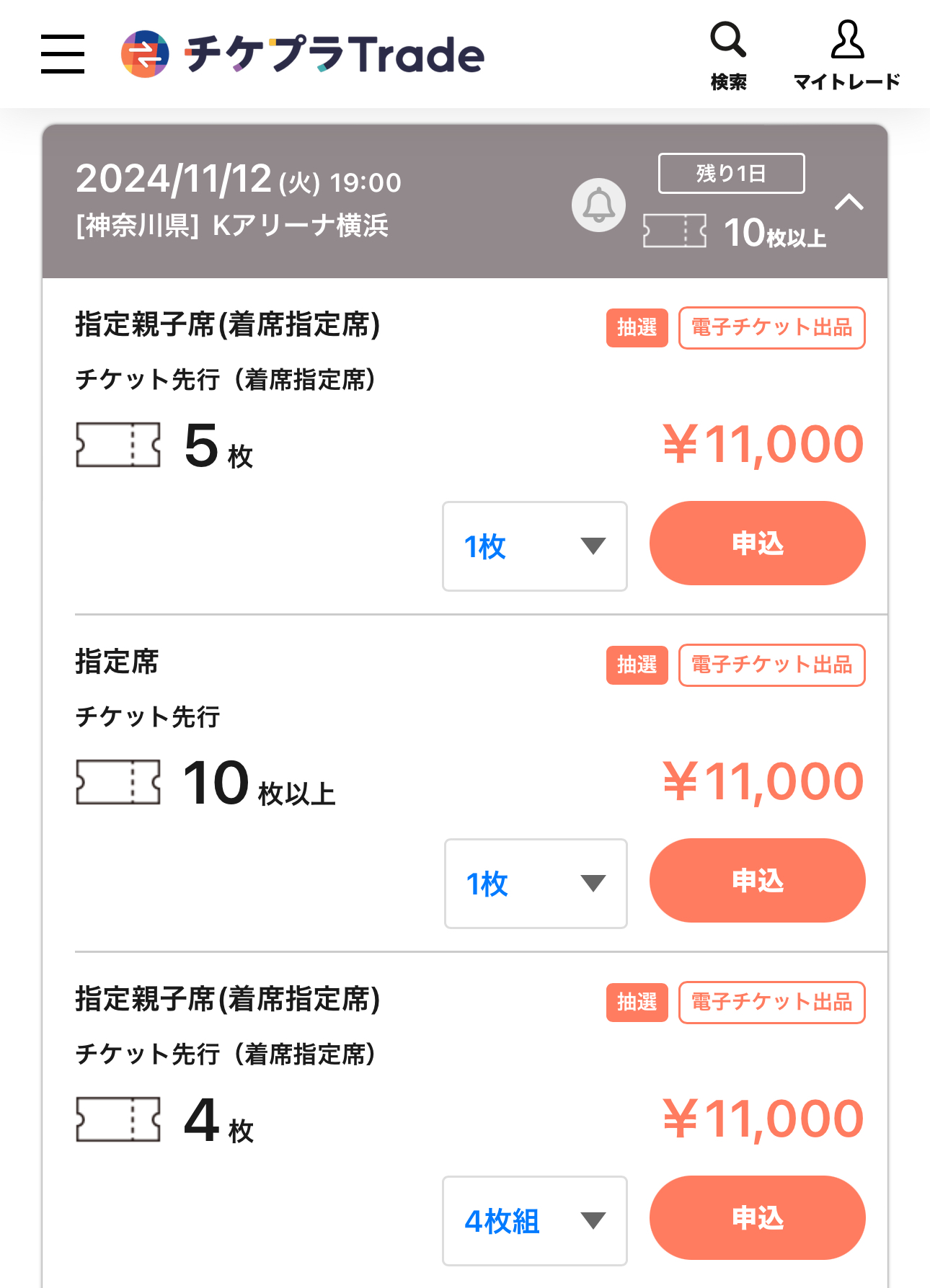Tap the チケプラTrade title text

tap(335, 54)
